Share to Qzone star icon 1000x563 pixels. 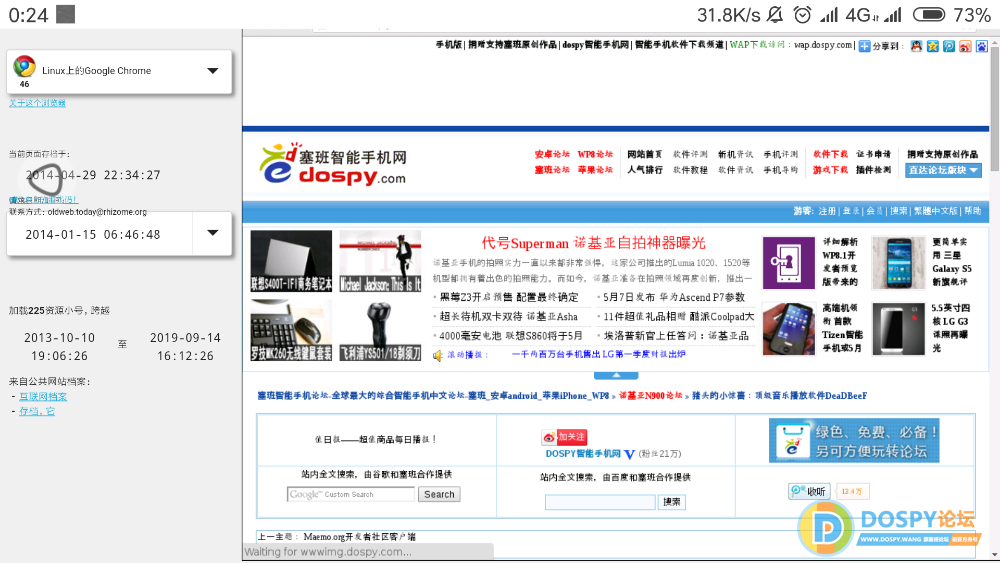coord(932,46)
